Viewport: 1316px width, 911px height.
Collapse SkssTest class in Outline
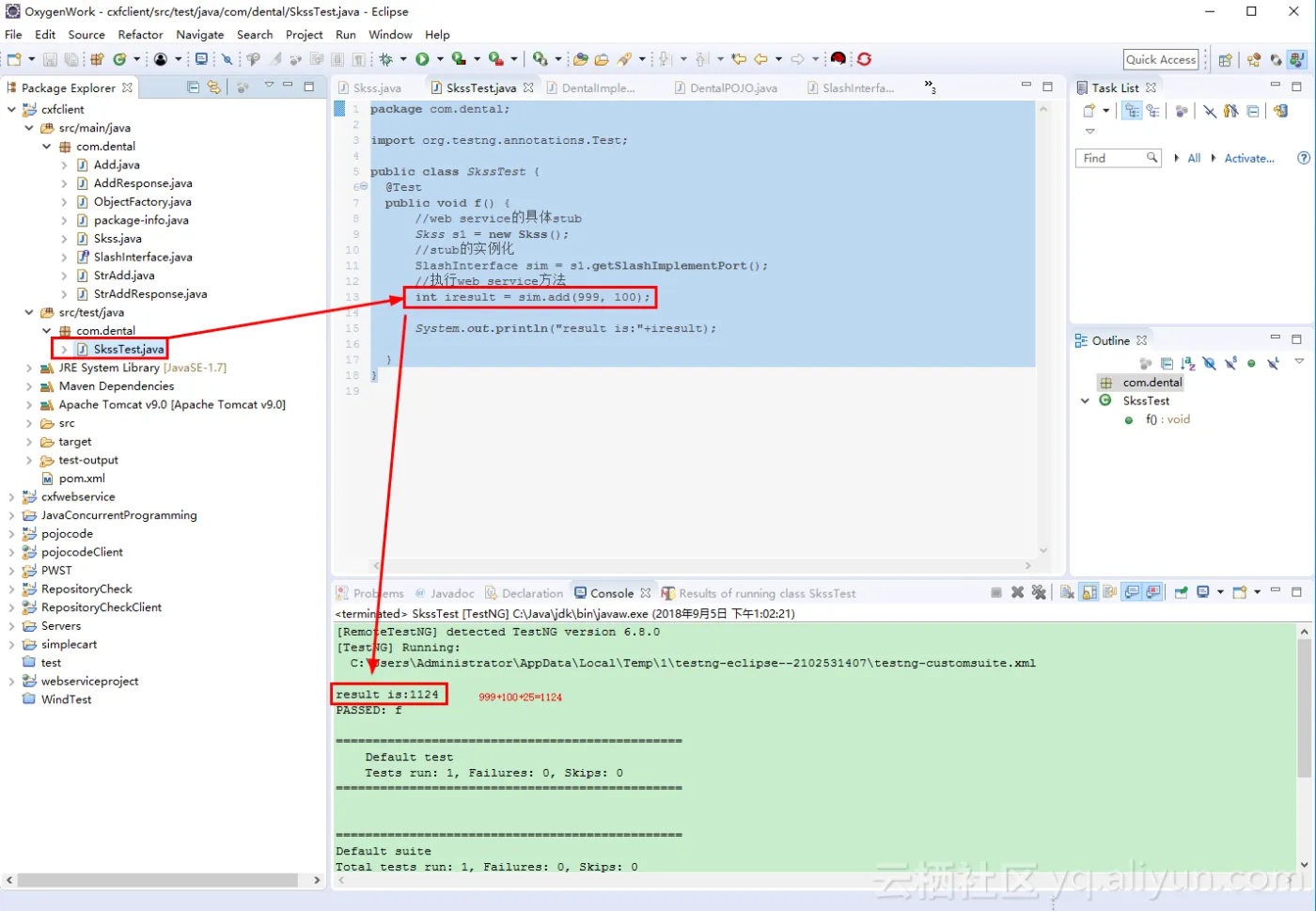1086,401
